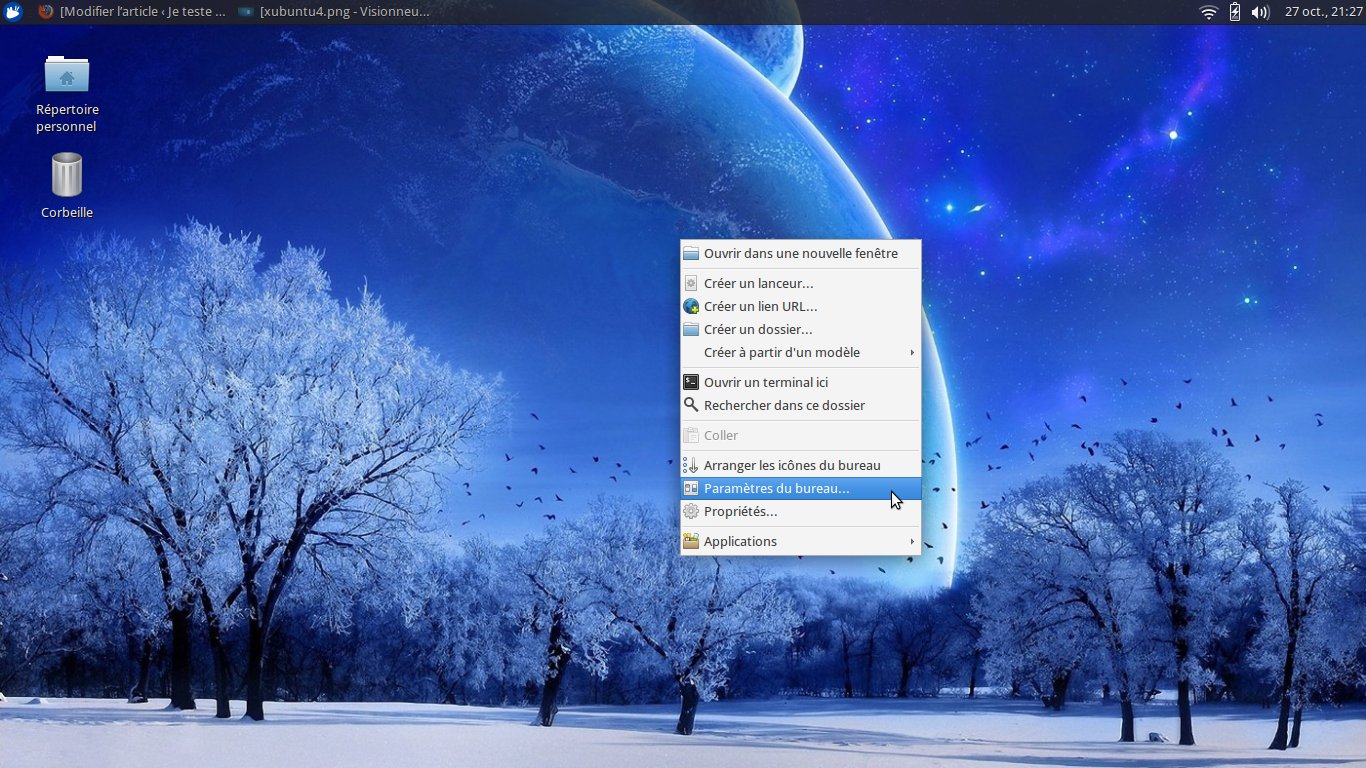Expand the Applications submenu arrow
Image resolution: width=1366 pixels, height=768 pixels.
pos(912,541)
